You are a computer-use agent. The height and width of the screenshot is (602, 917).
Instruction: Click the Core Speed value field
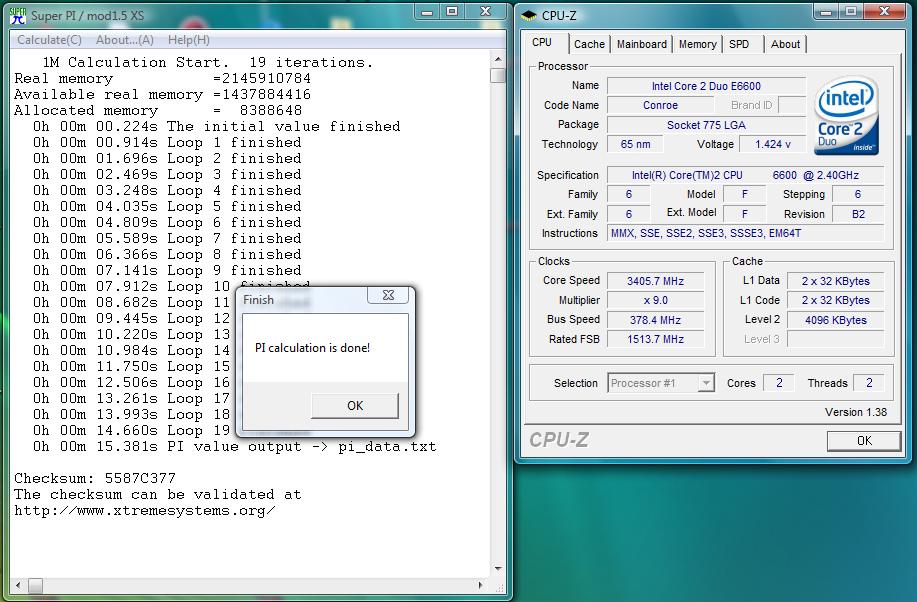[655, 281]
